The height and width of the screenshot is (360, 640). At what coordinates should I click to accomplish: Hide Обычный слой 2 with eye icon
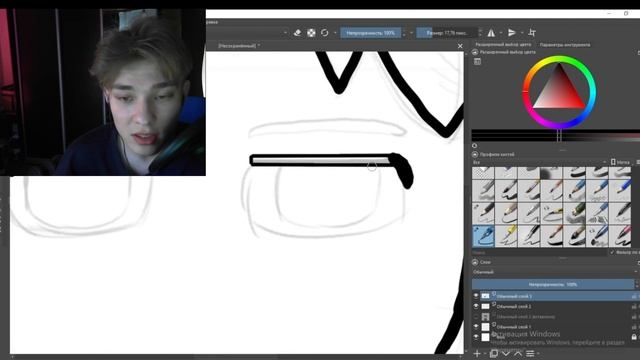476,306
